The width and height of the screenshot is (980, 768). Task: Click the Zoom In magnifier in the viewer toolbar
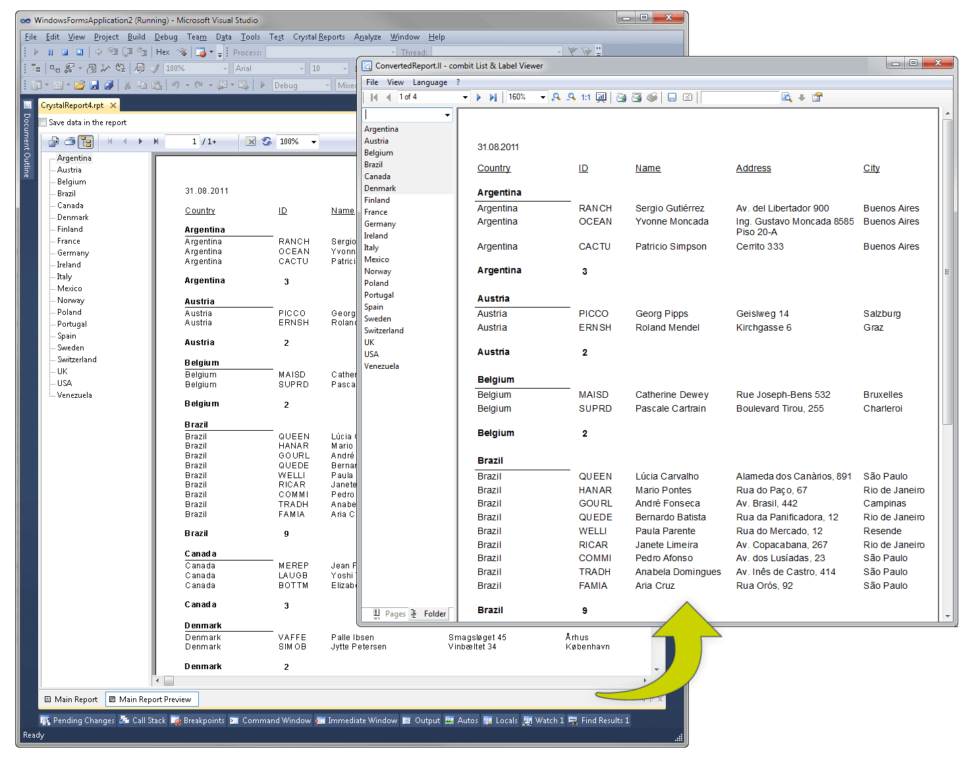coord(558,99)
